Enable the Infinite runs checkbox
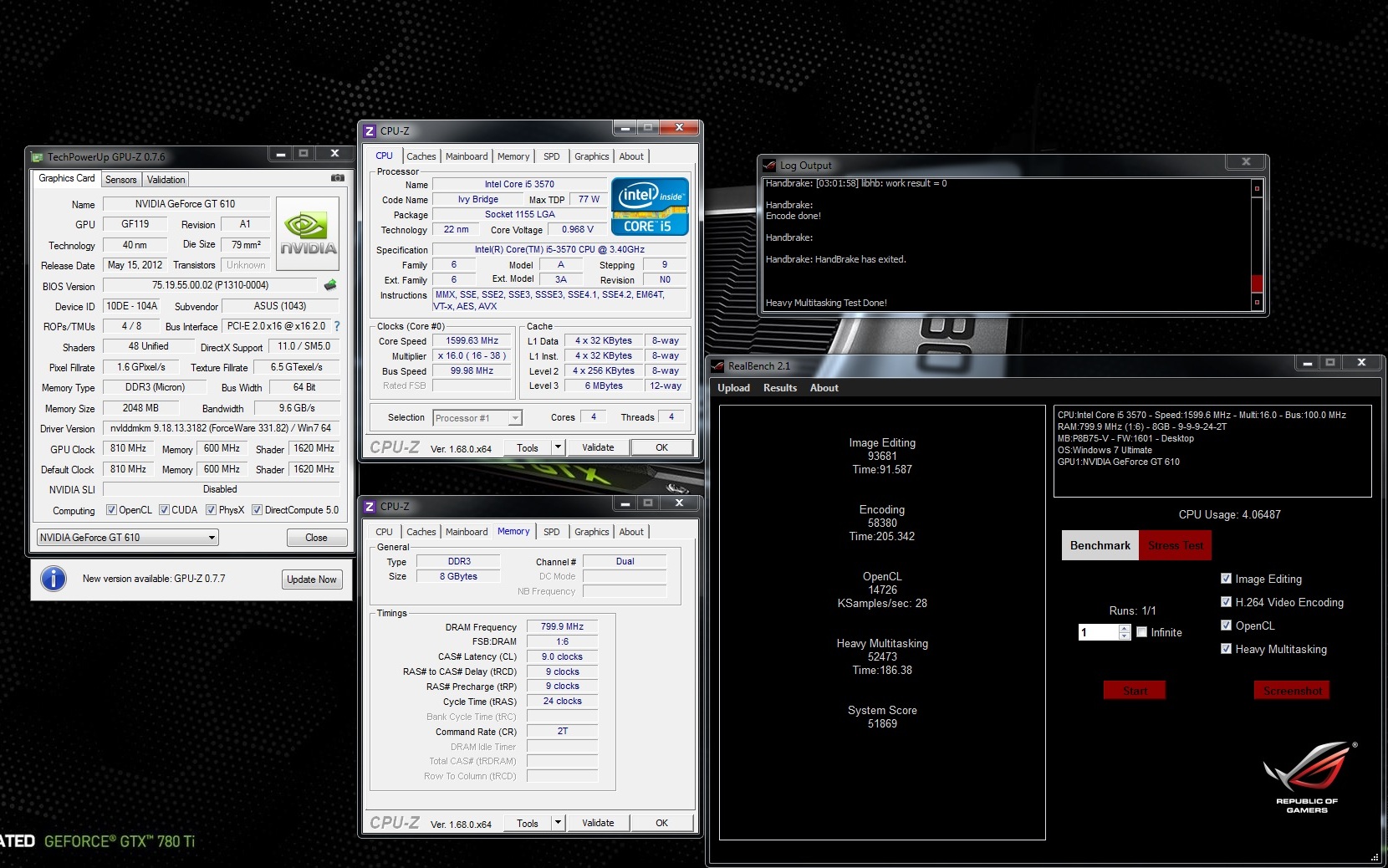Viewport: 1388px width, 868px height. pos(1141,632)
